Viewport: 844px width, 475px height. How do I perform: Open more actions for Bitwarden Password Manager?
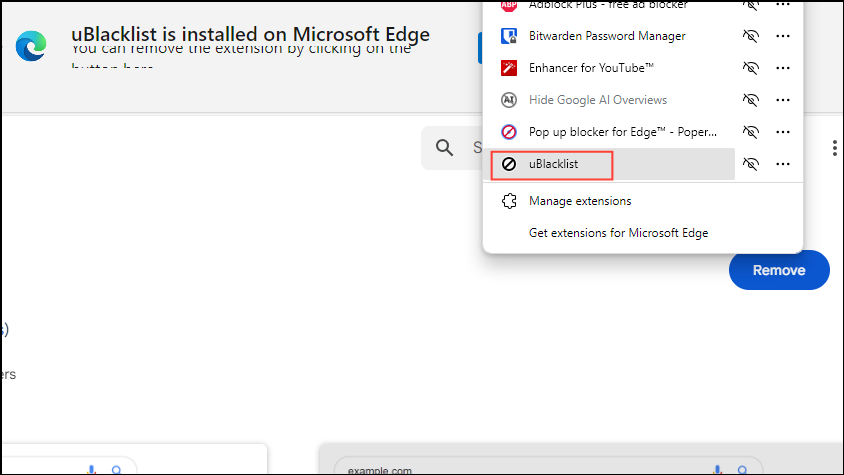click(x=783, y=36)
